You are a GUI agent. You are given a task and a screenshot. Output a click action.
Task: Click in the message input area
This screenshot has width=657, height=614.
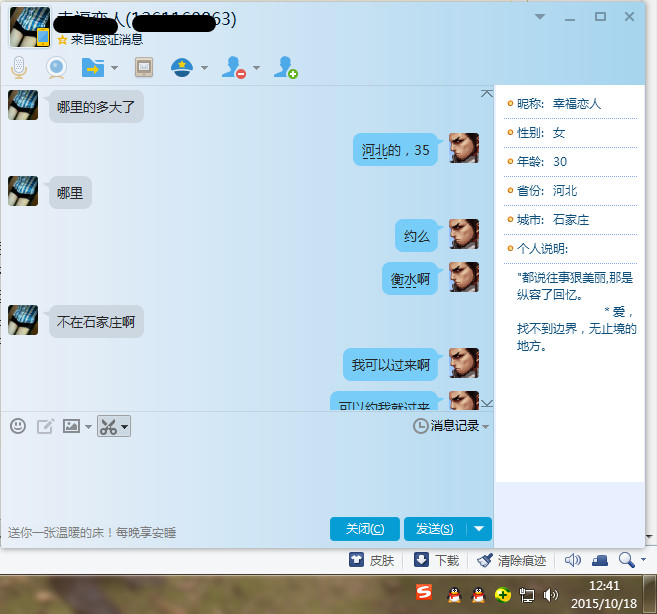(x=247, y=476)
